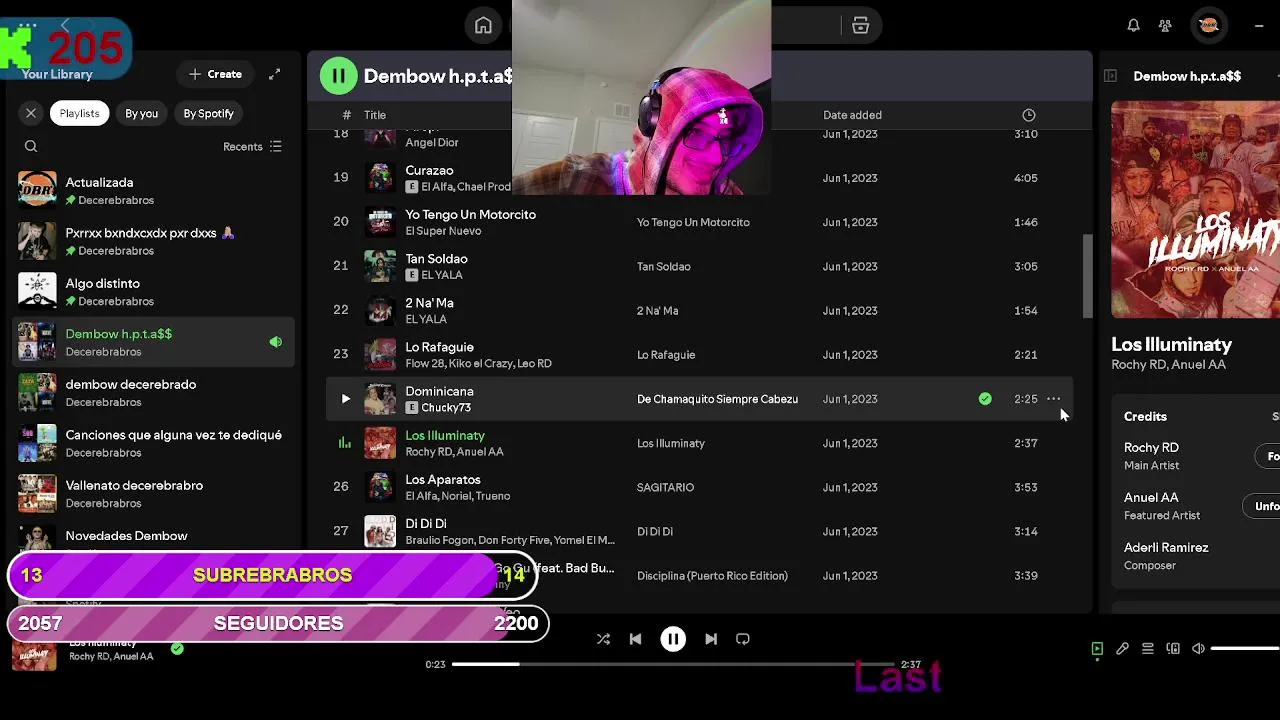This screenshot has height=720, width=1280.
Task: Open De Chamaquito Siempre Cabezu album link
Action: (x=717, y=399)
